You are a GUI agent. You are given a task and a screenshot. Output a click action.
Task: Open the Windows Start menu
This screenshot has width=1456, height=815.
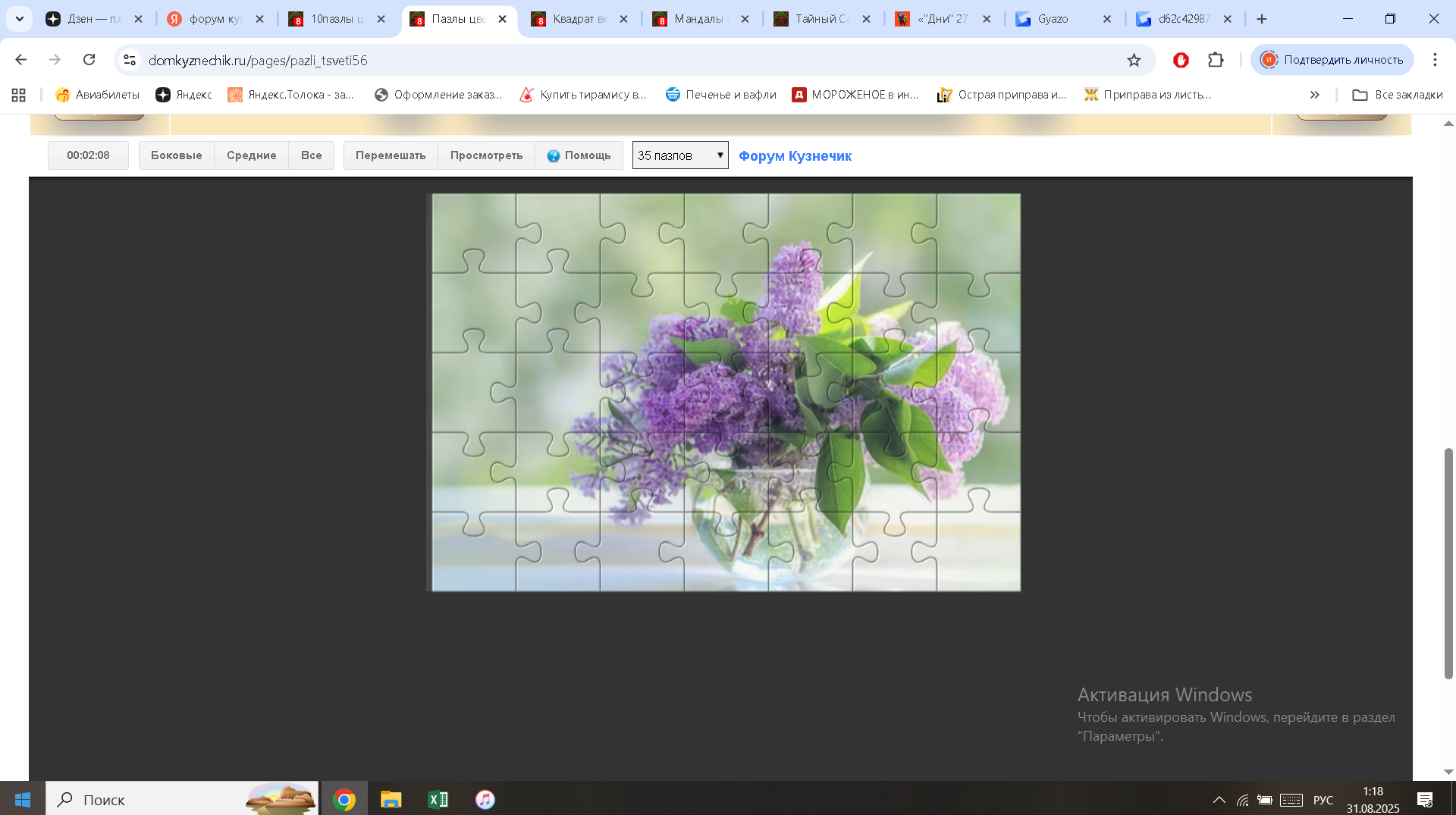(x=23, y=799)
